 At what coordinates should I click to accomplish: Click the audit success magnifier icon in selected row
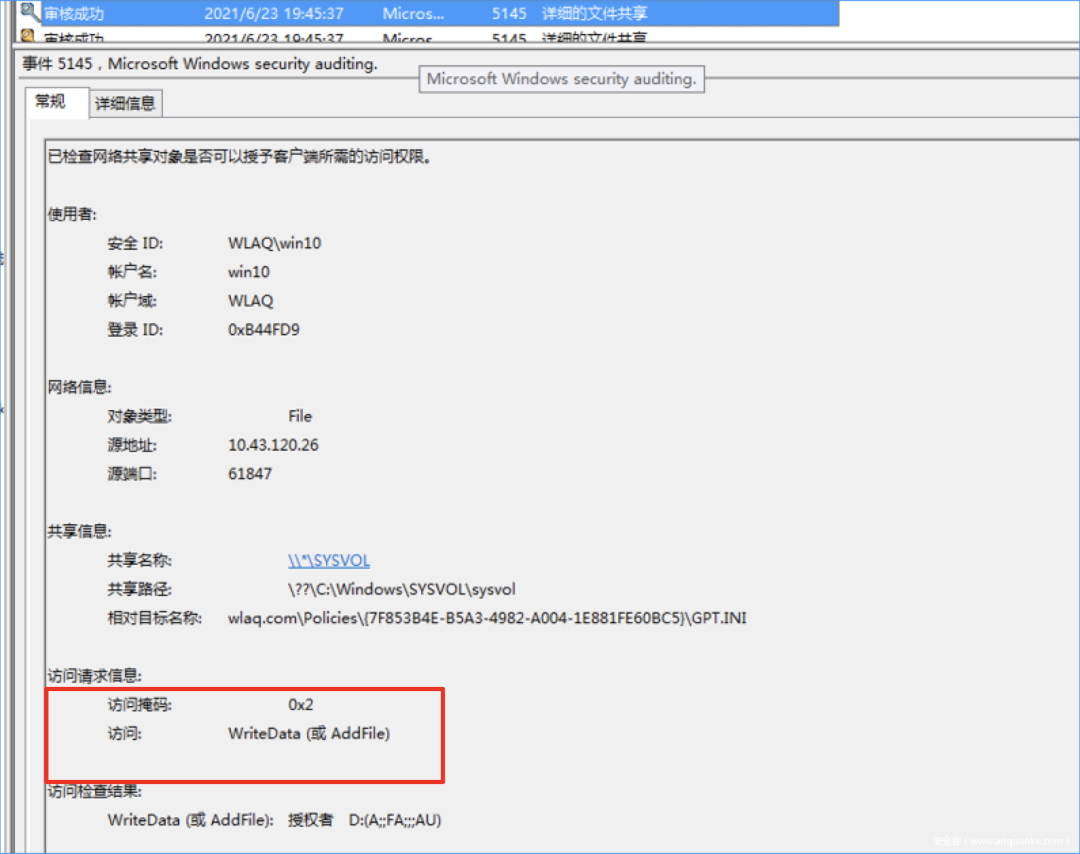[x=30, y=12]
